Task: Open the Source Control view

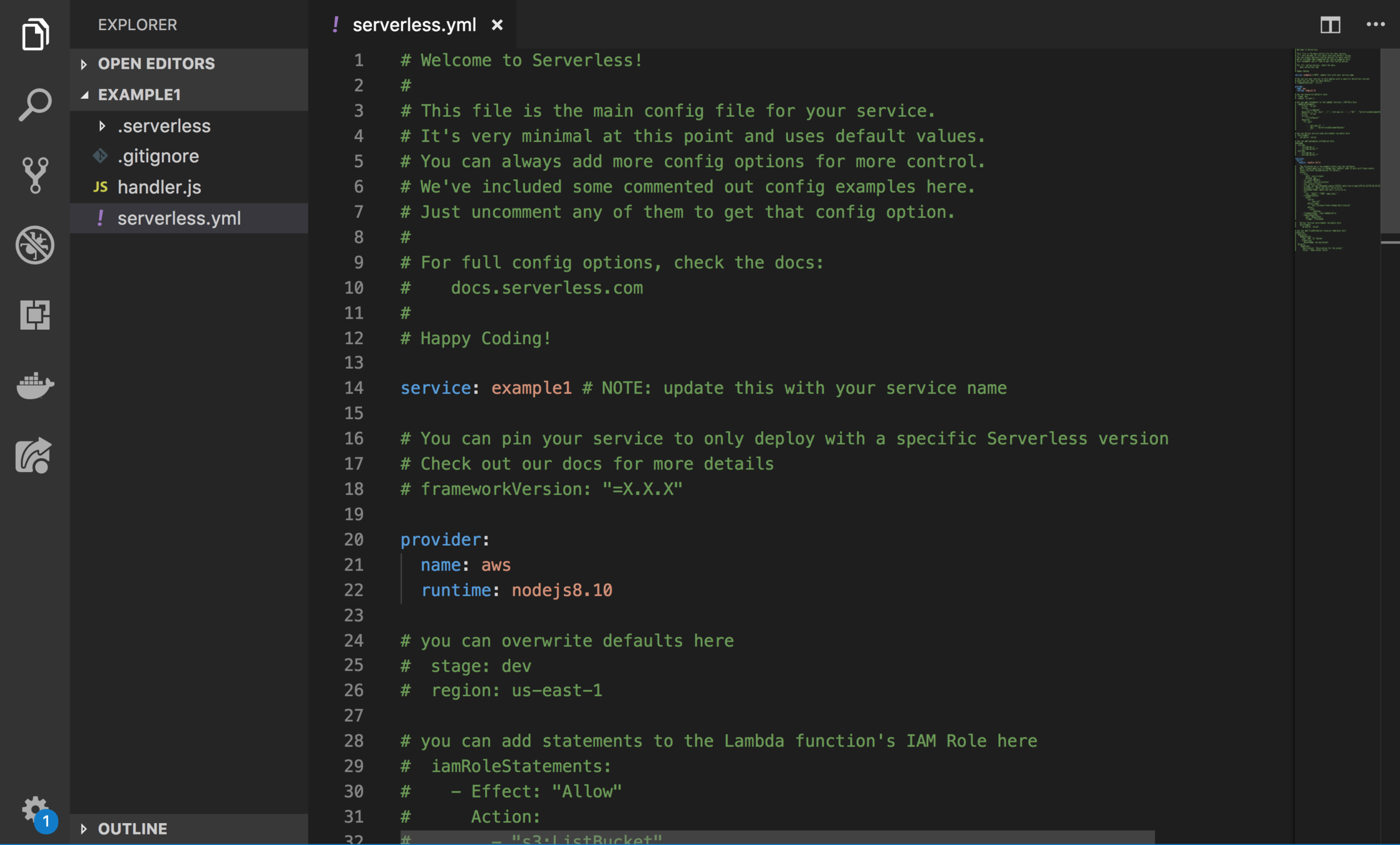Action: 35,175
